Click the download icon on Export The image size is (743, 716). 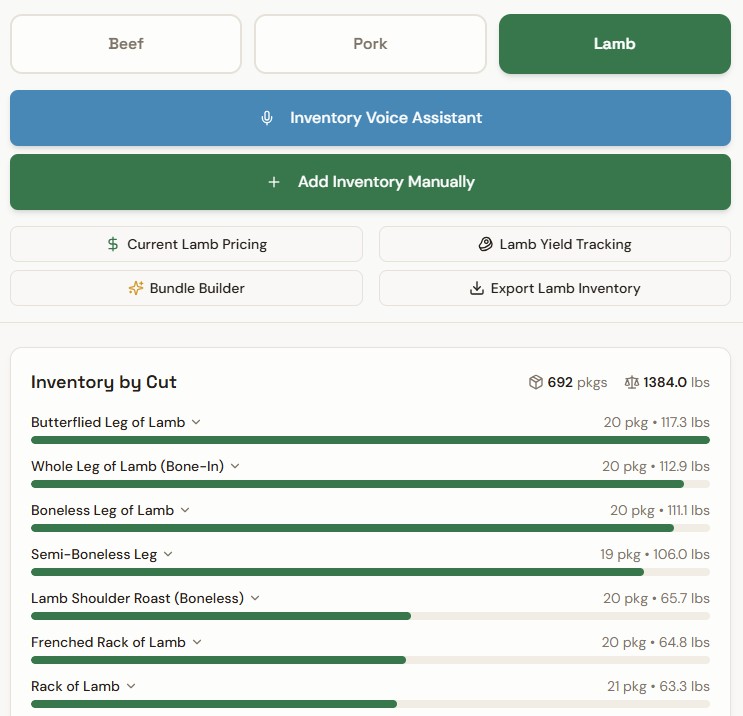[477, 288]
